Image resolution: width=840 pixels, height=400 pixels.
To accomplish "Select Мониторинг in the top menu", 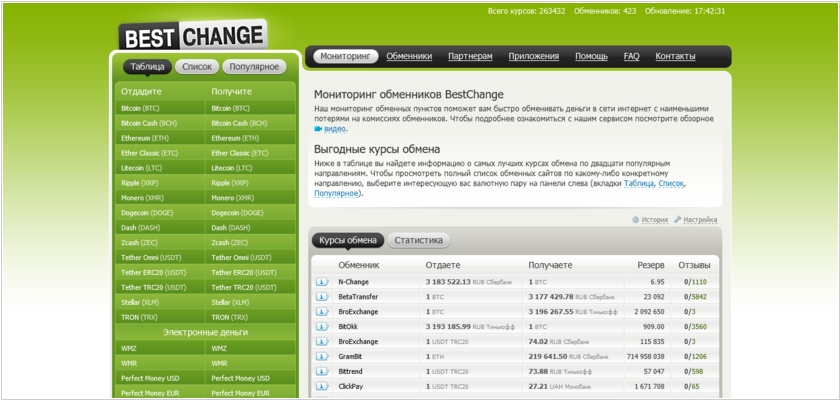I will coord(346,56).
